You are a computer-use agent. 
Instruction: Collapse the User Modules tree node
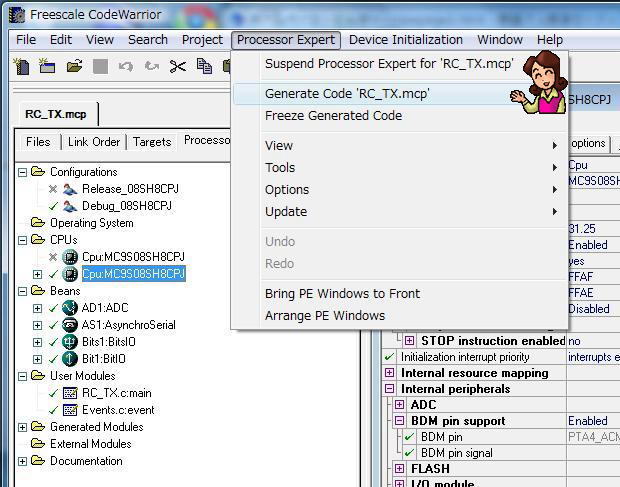[x=23, y=376]
